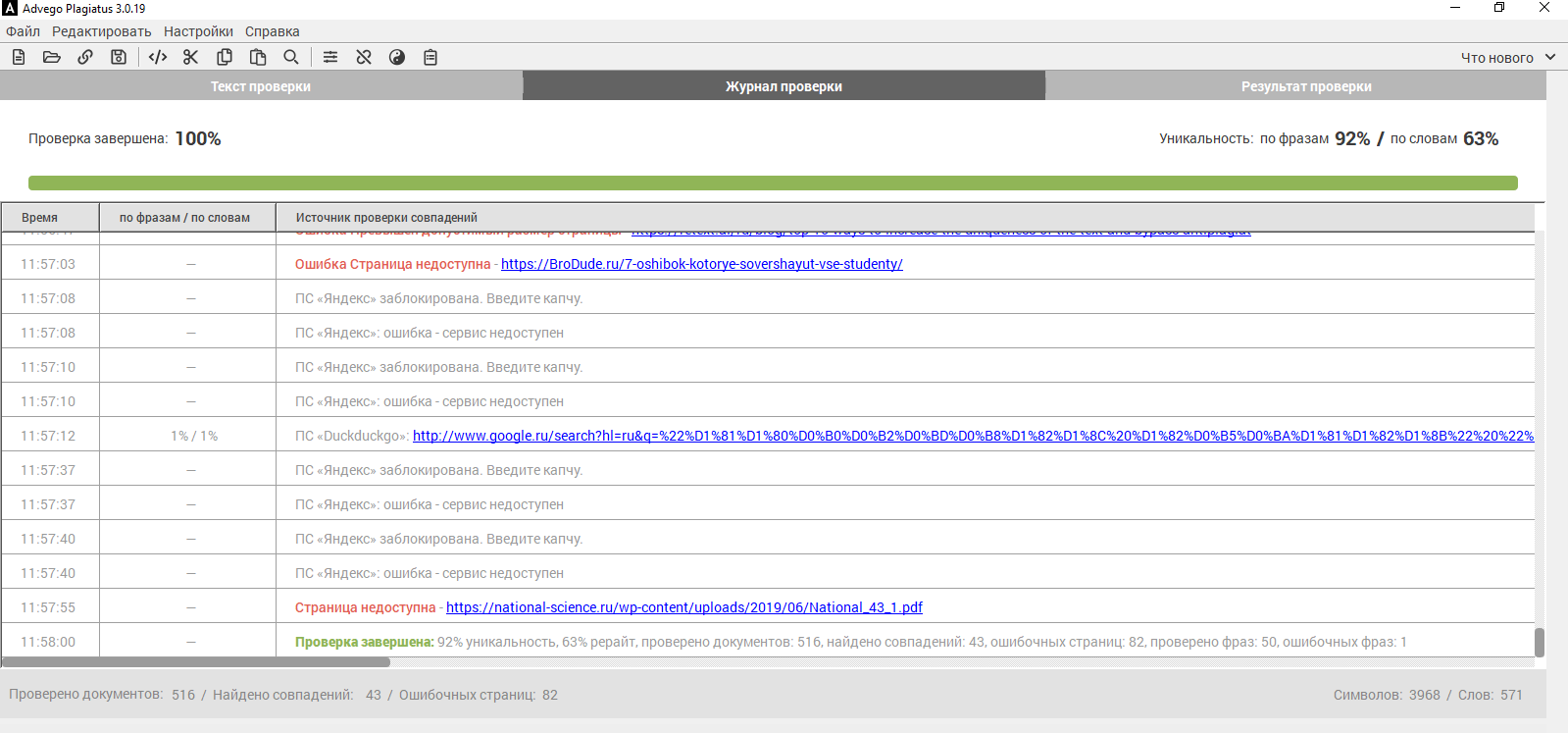
Task: Click the 11:57:40 сервис недоступен message
Action: 430,573
